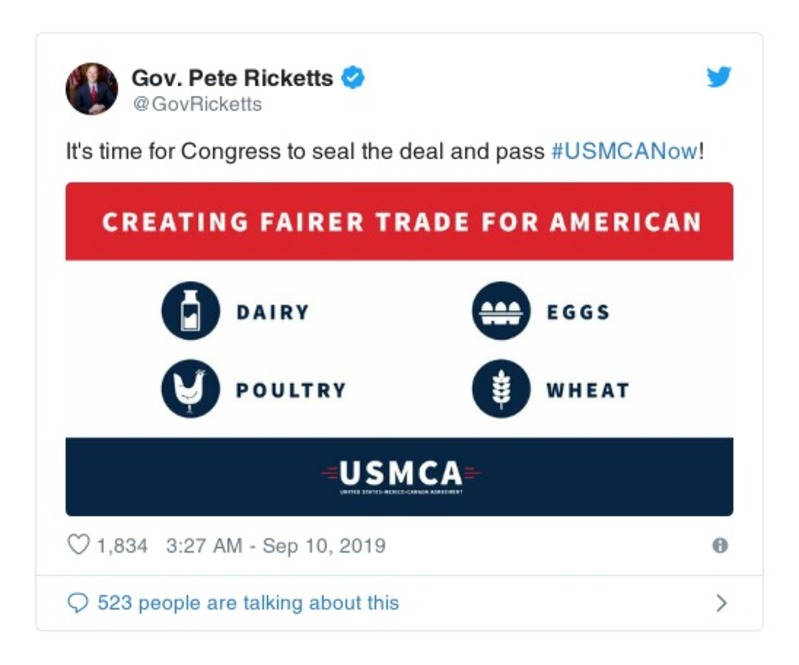This screenshot has width=799, height=665.
Task: Like the tweet with the heart icon
Action: click(x=78, y=545)
